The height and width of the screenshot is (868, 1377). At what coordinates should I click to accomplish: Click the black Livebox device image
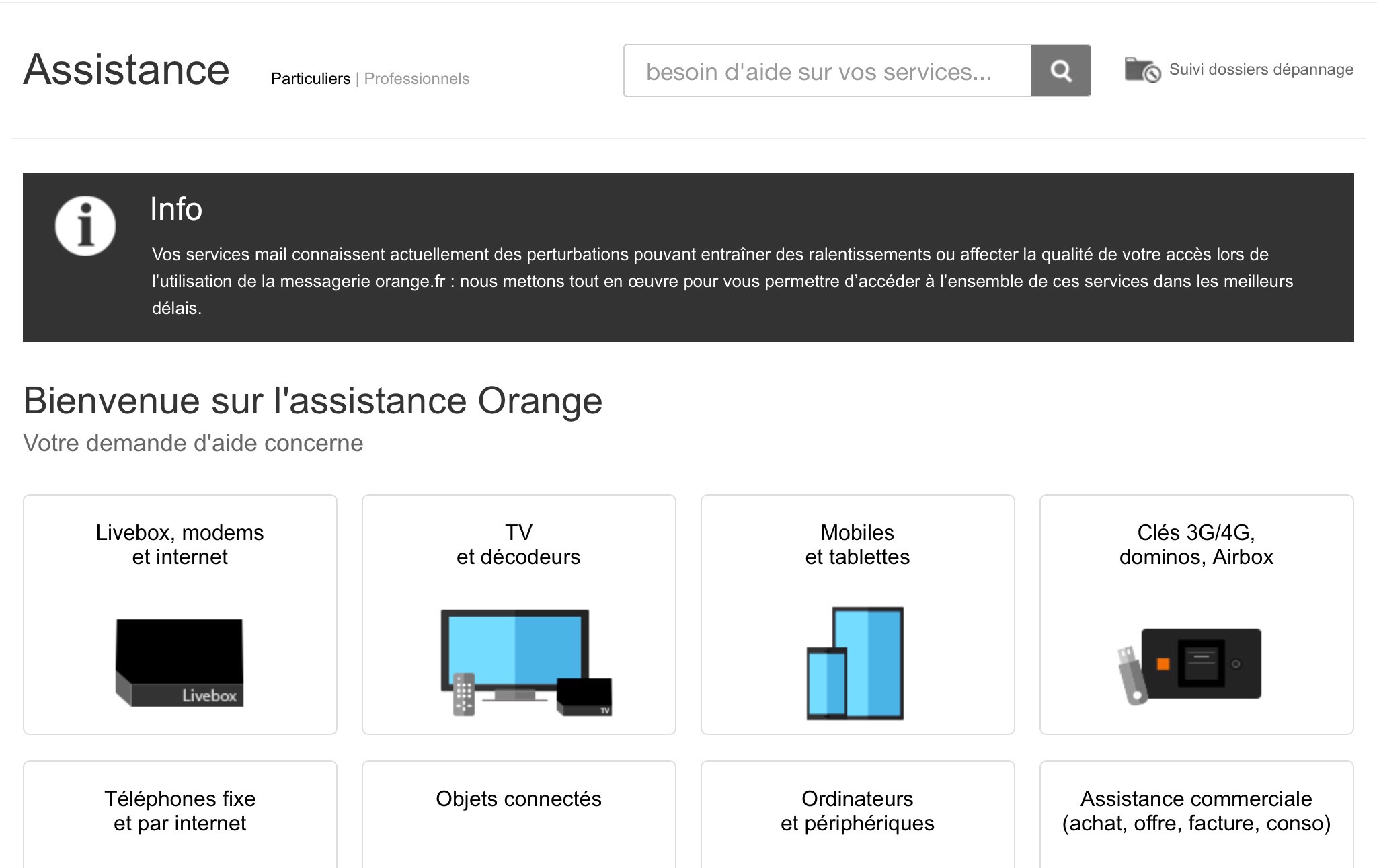180,662
